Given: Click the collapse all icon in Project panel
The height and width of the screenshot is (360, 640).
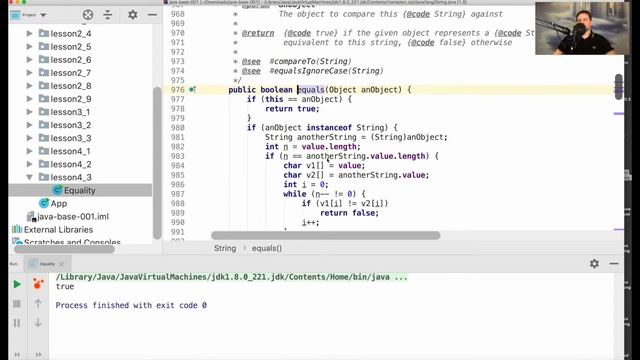Looking at the screenshot, I should point(107,15).
